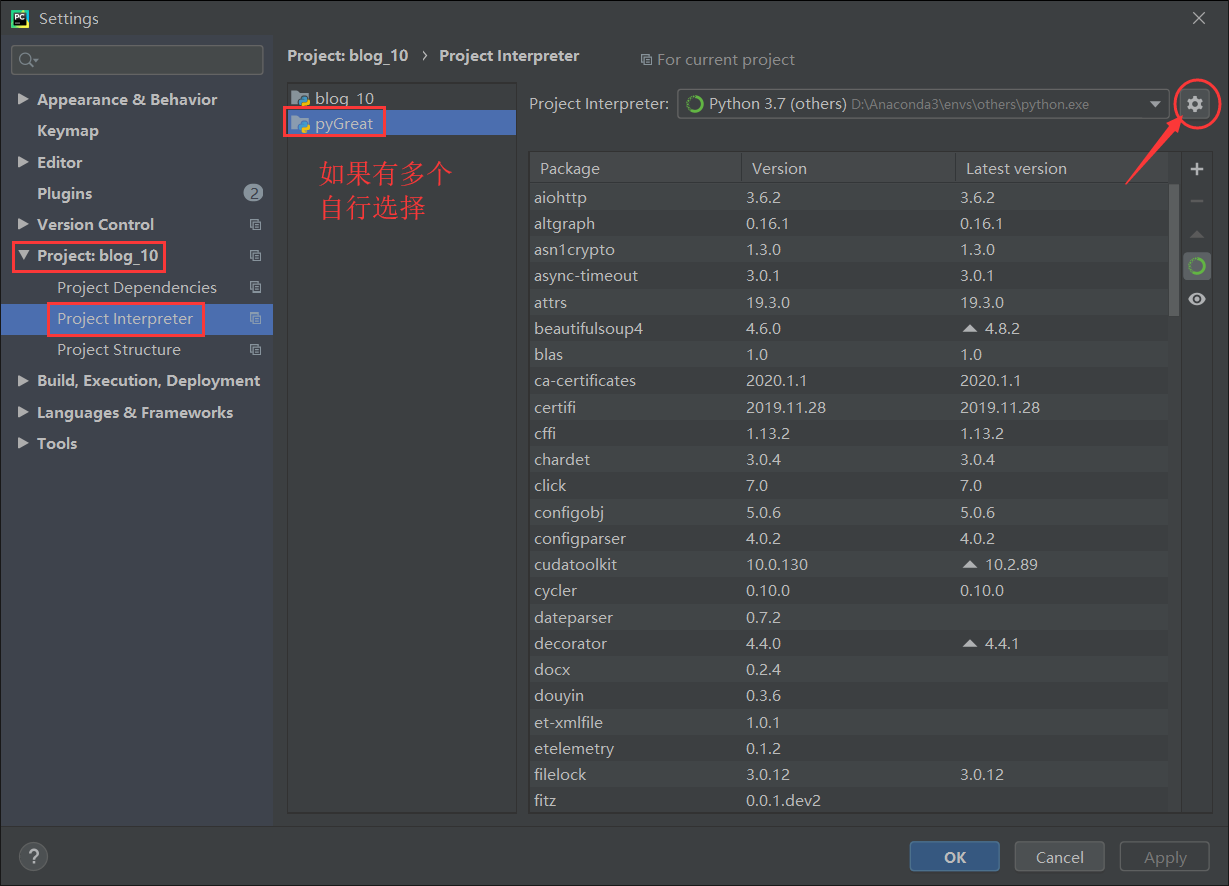Viewport: 1229px width, 886px height.
Task: Click copy icon next to Project Interpreter
Action: click(x=255, y=319)
